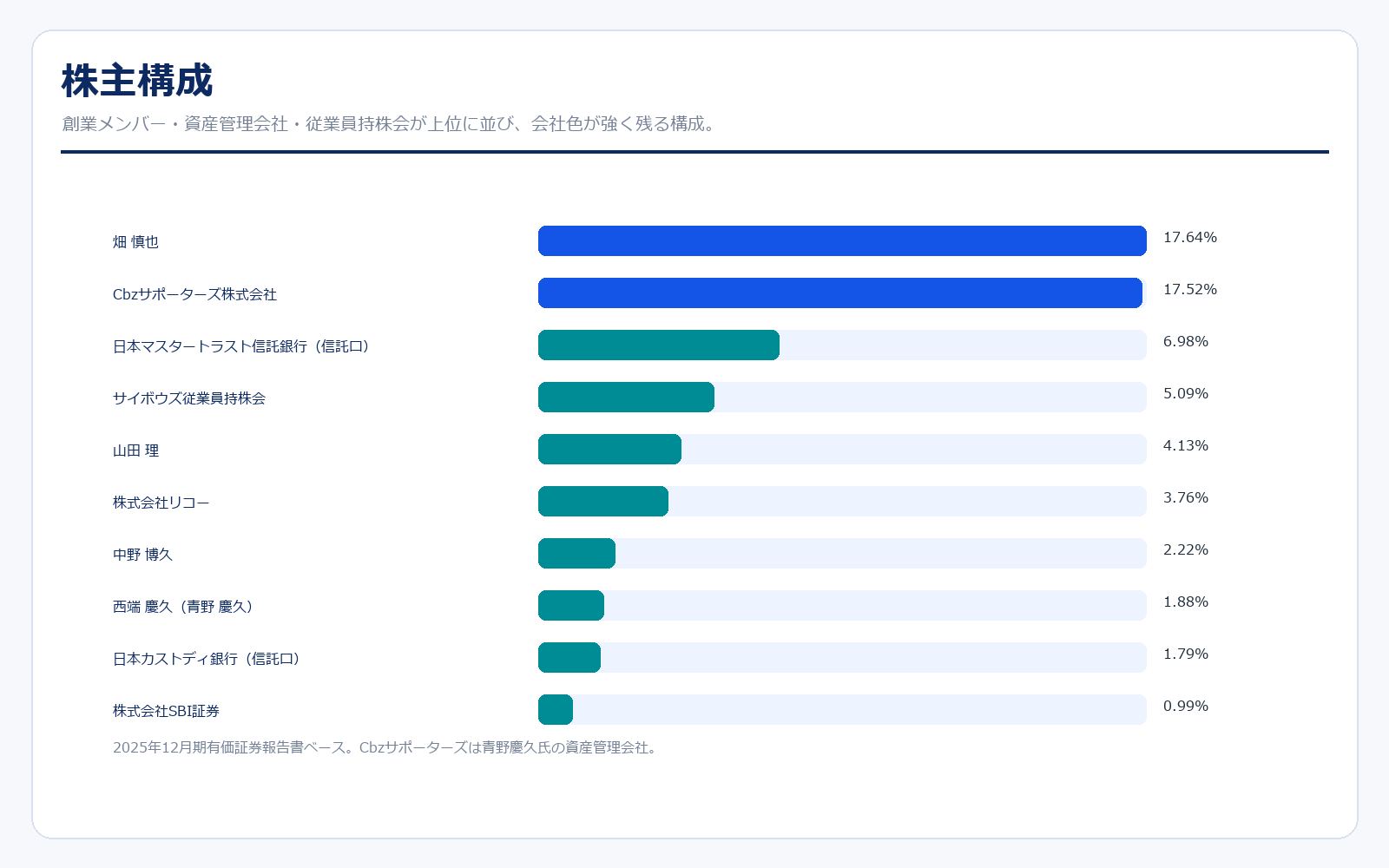Click the teal bar for 山田 理
Screen dimensions: 1389x868
click(x=609, y=450)
